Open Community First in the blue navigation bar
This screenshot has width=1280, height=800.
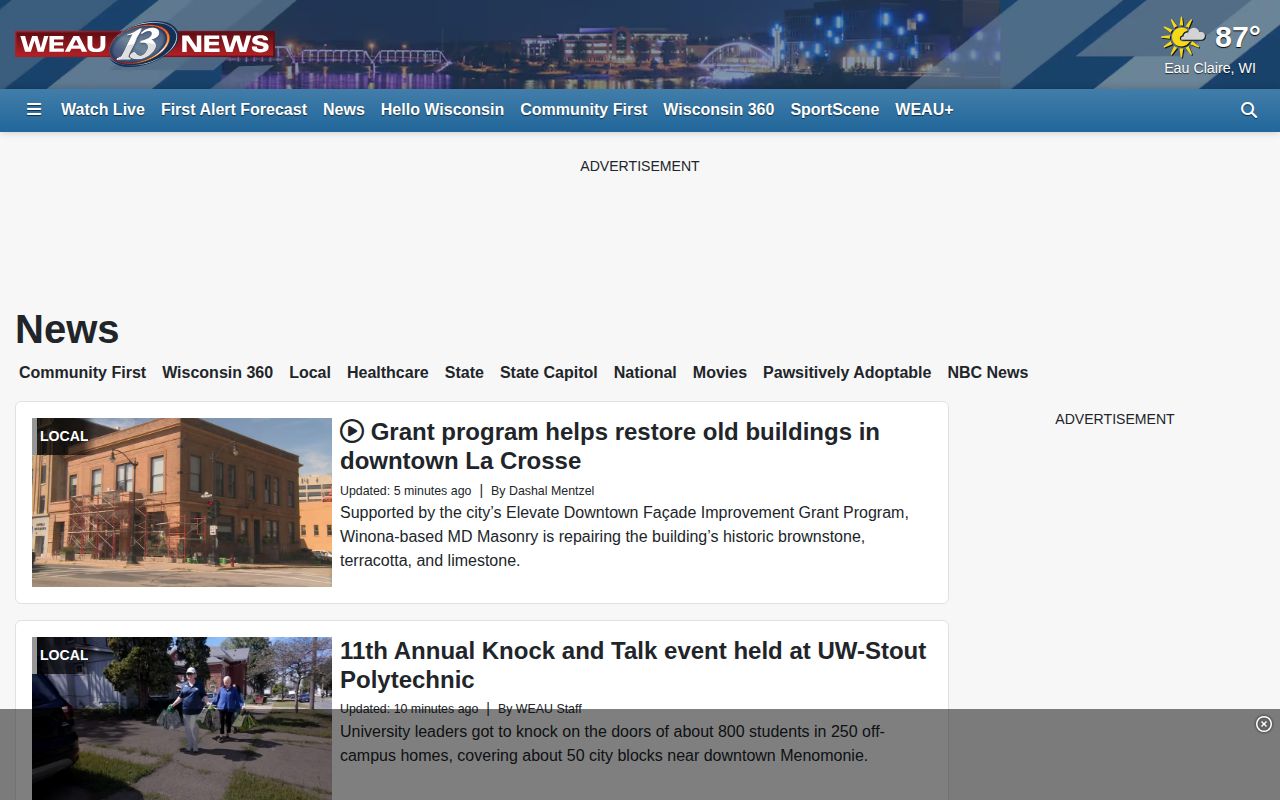[584, 110]
